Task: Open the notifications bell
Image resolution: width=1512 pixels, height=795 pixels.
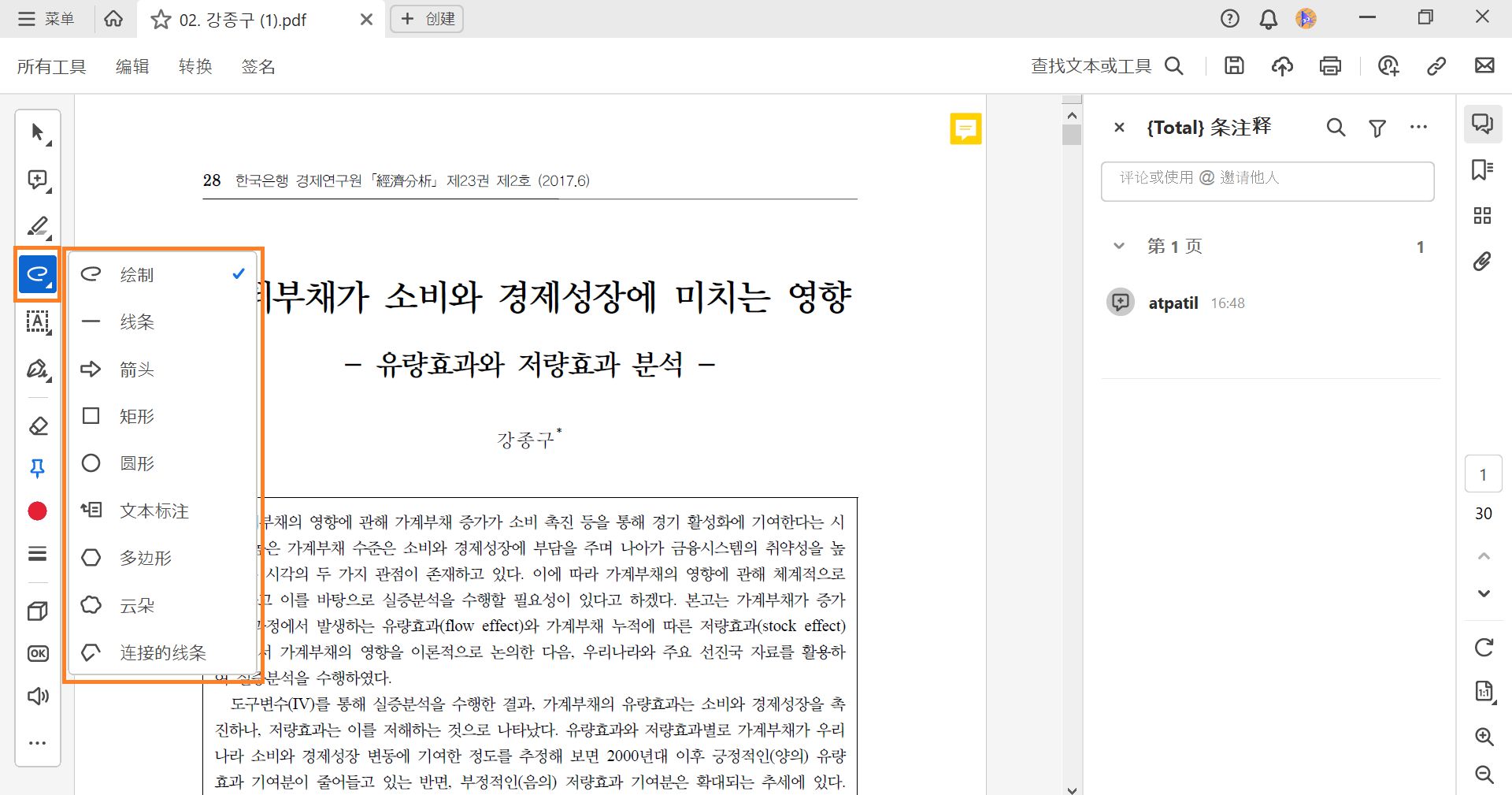Action: [x=1268, y=19]
